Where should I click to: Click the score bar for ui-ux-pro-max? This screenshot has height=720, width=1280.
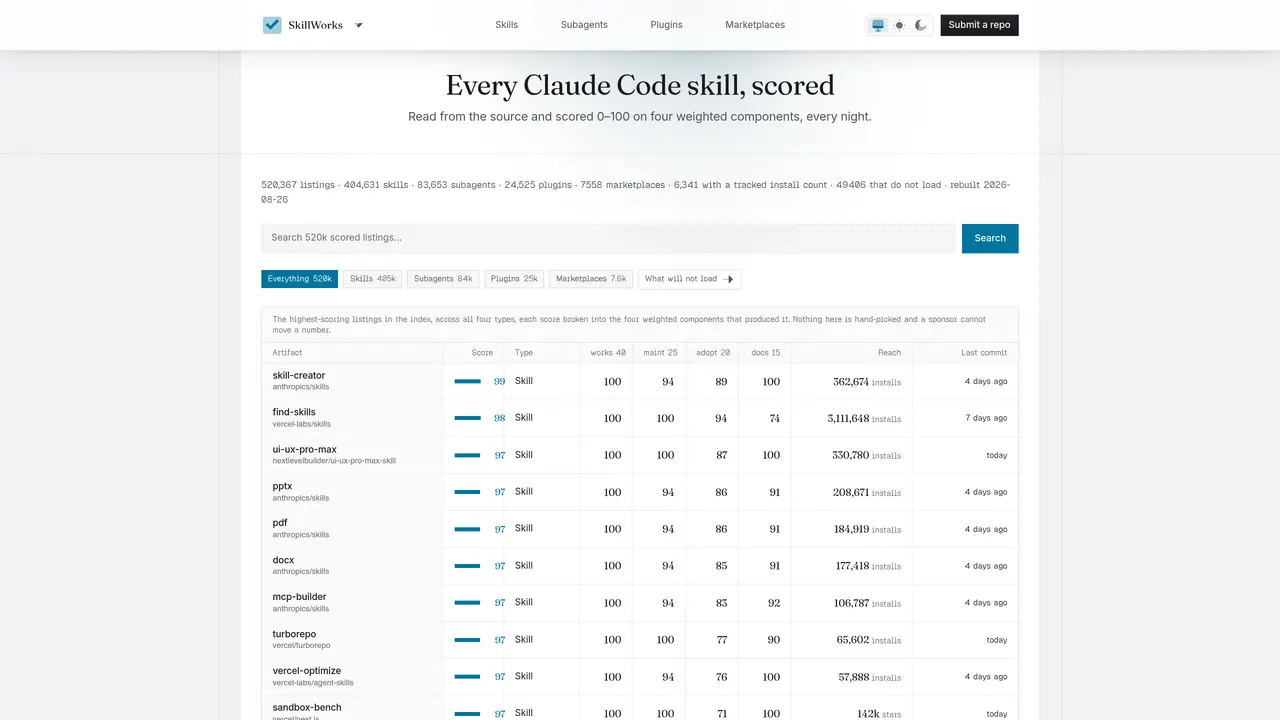(x=467, y=455)
